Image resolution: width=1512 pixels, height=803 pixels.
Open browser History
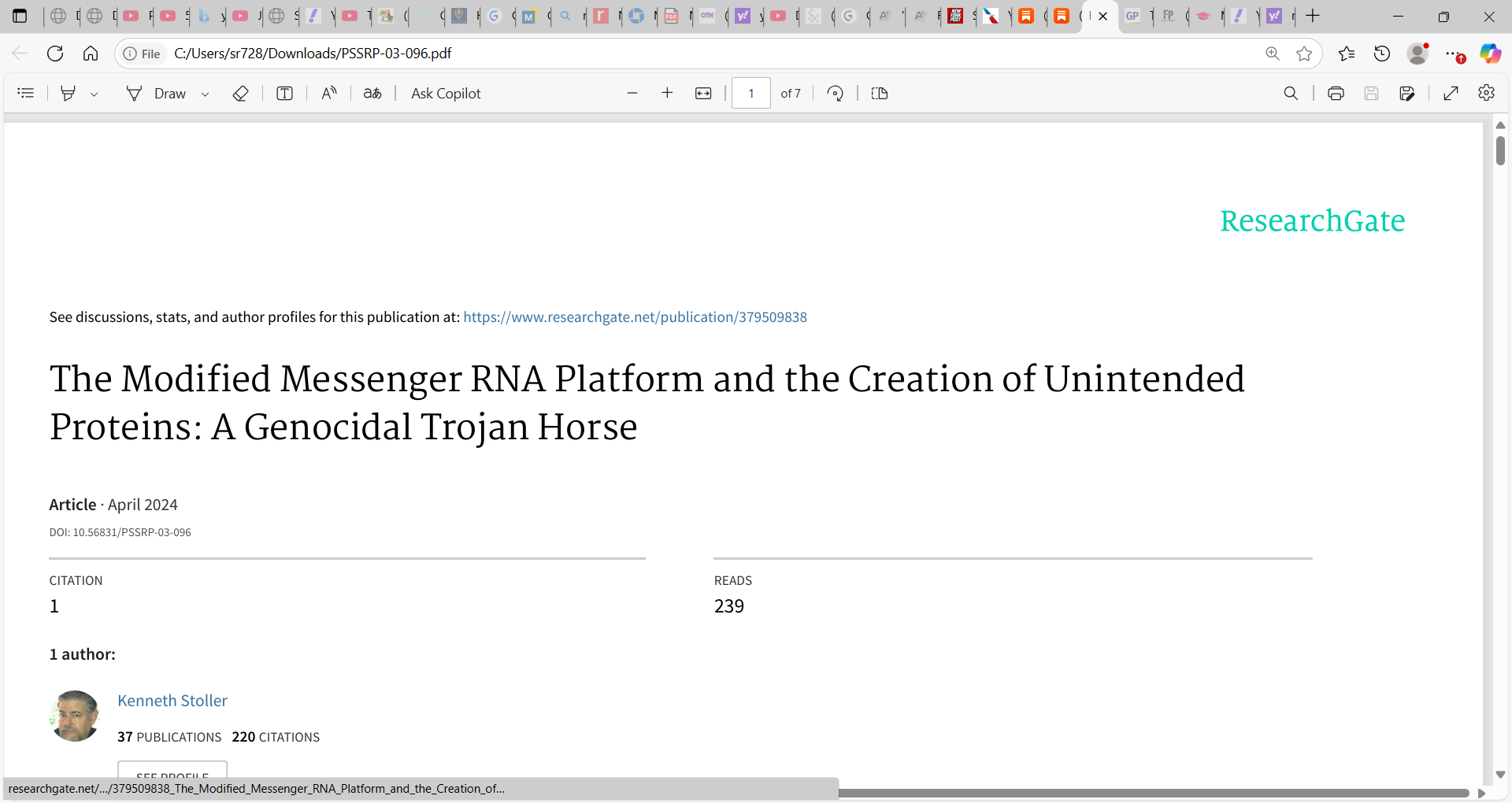point(1382,54)
